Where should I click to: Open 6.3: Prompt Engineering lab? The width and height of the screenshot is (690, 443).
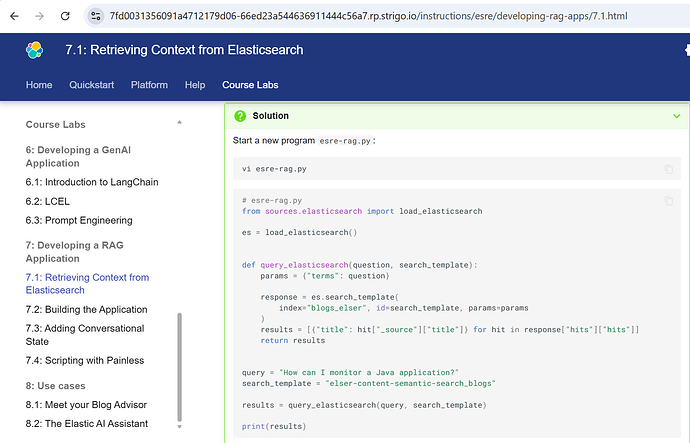coord(79,220)
